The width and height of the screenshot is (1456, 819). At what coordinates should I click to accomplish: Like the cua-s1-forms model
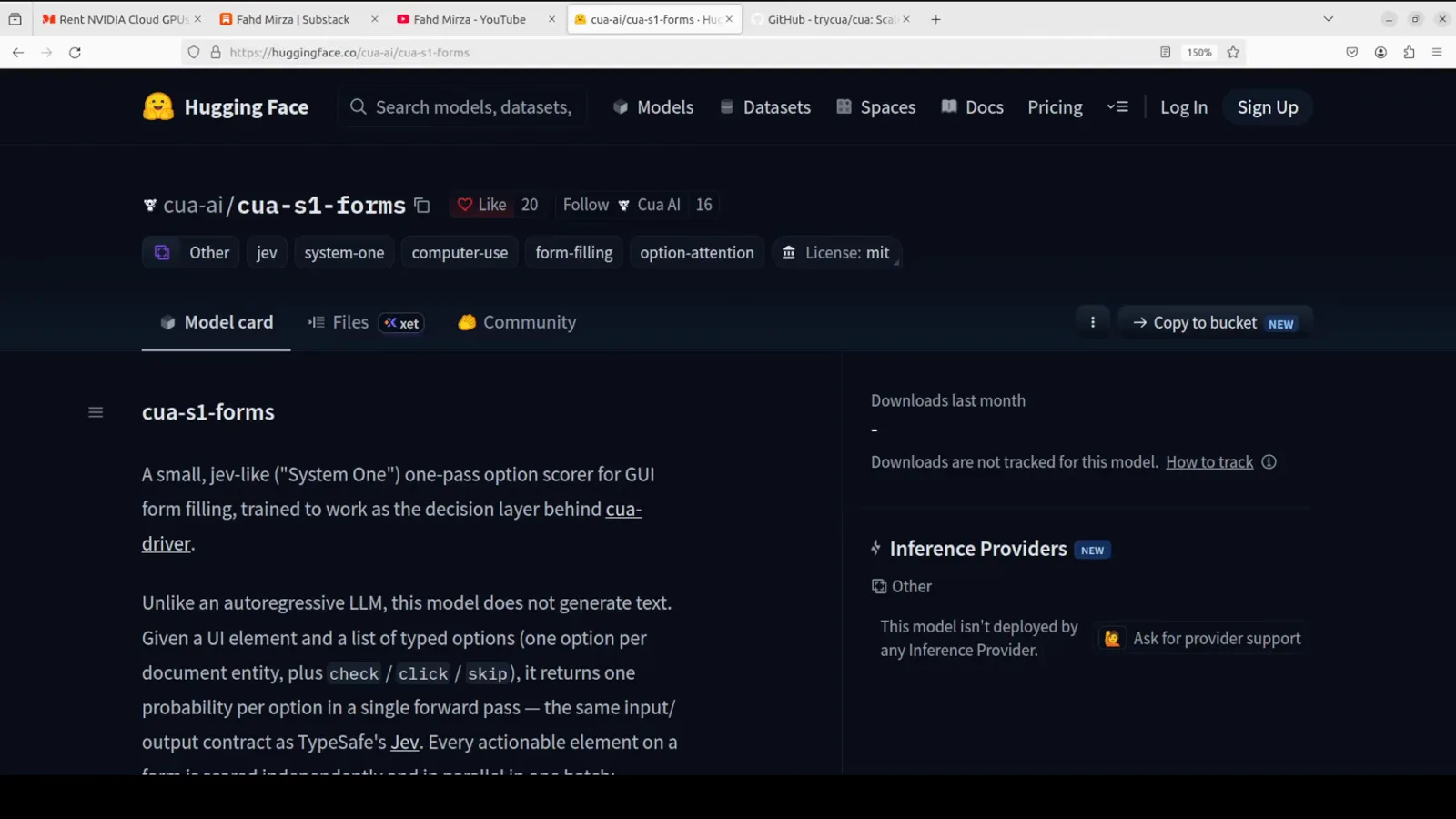coord(482,205)
